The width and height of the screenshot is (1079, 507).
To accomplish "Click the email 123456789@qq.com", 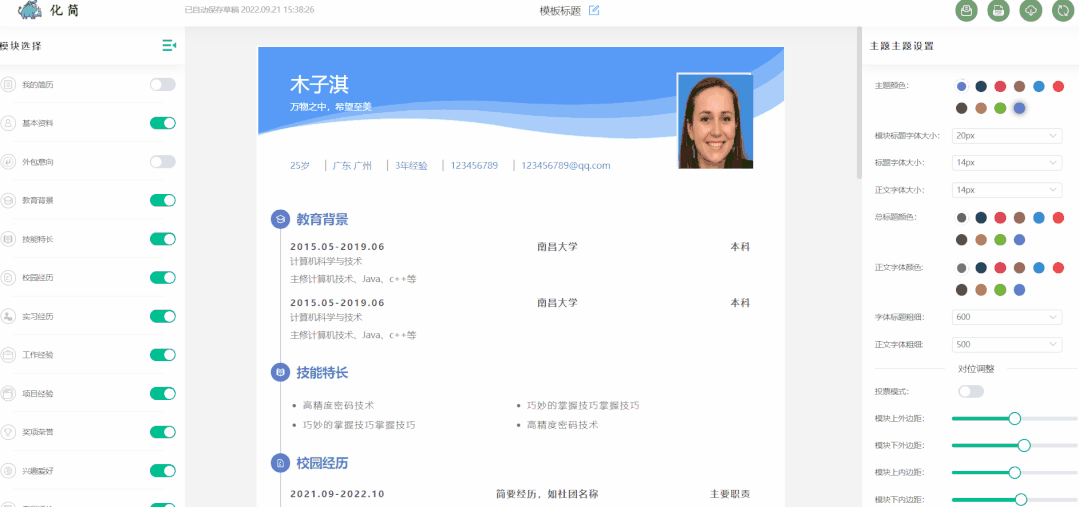I will [x=566, y=166].
